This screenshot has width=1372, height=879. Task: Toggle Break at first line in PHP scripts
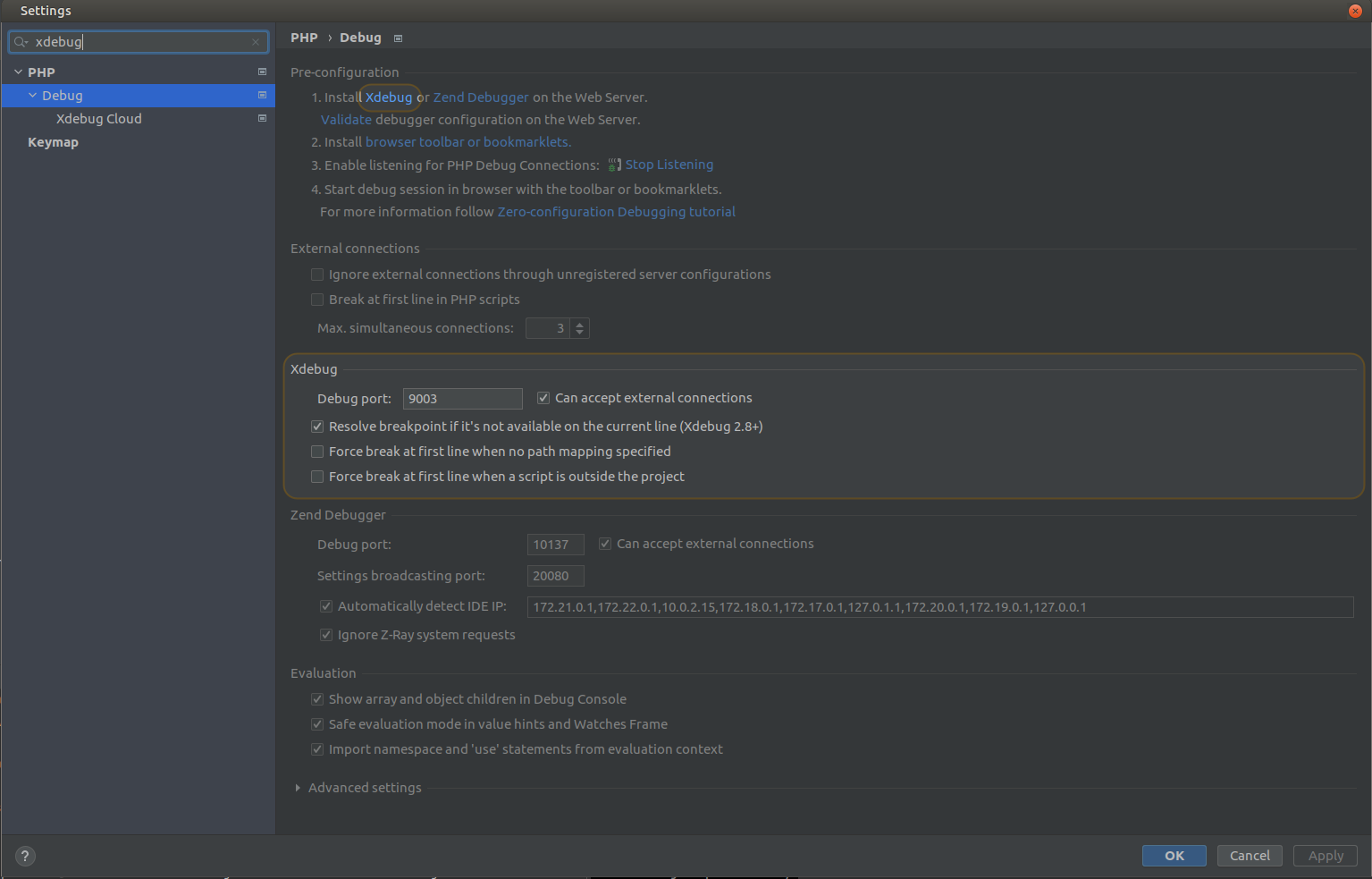point(317,300)
